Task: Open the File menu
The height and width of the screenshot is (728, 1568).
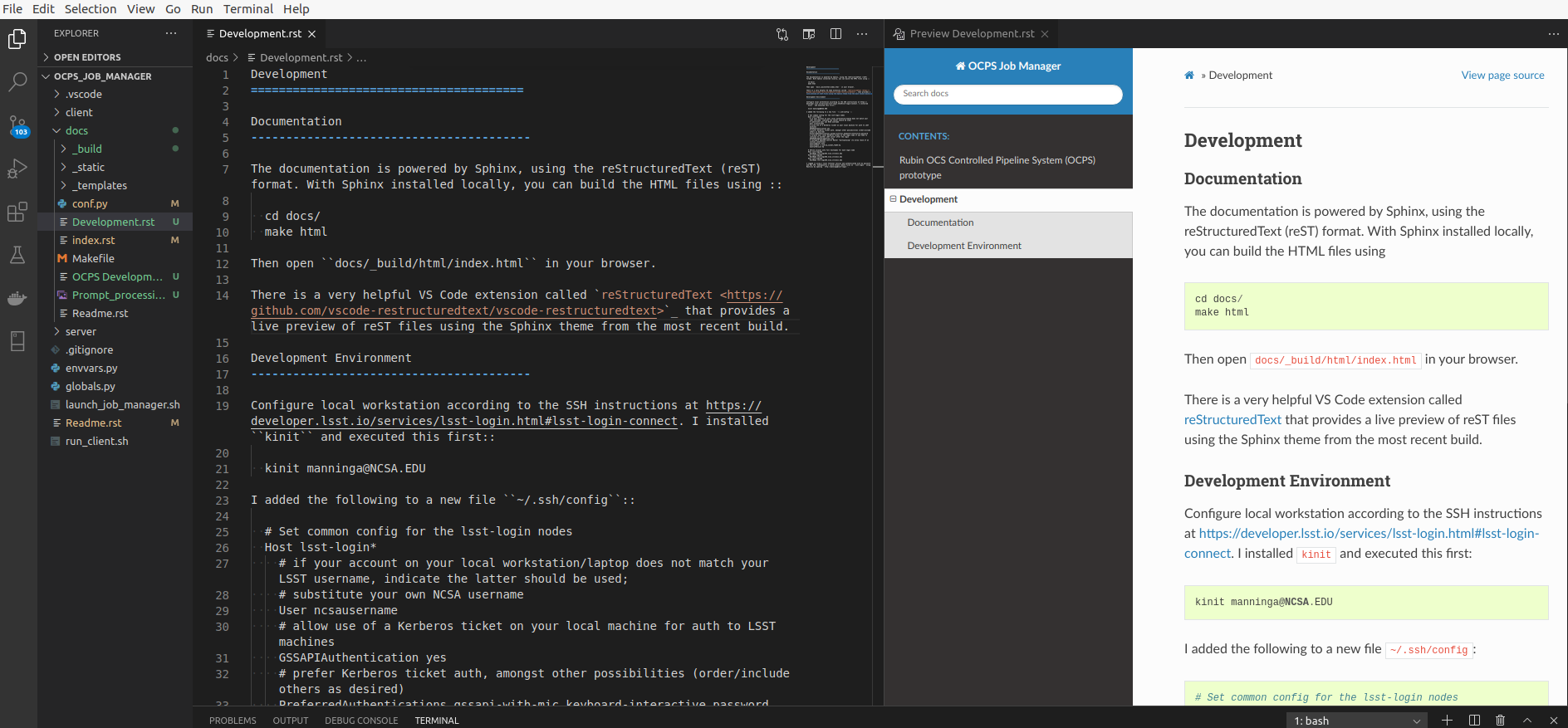Action: pos(12,9)
